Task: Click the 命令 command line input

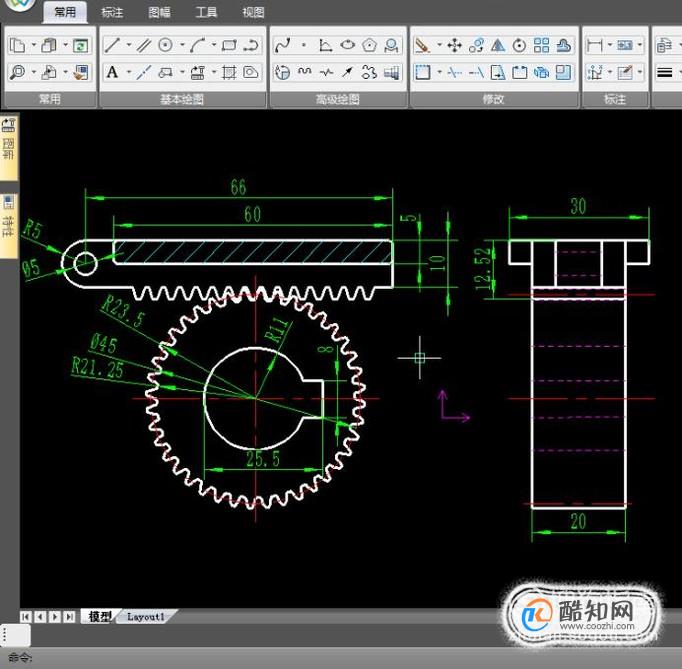Action: [x=341, y=658]
